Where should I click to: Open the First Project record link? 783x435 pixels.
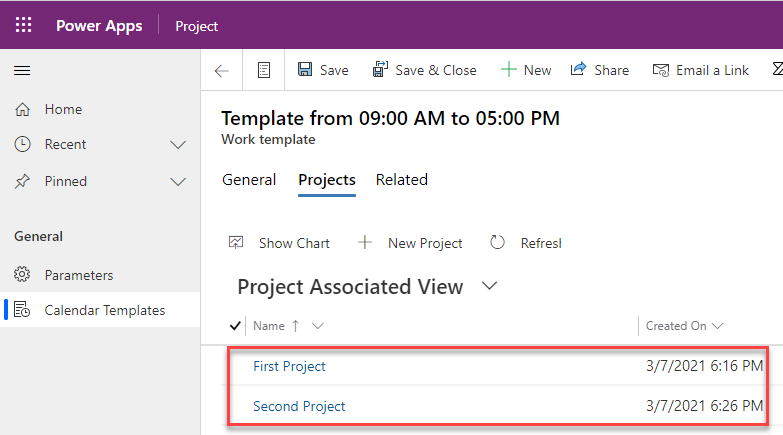pos(289,366)
